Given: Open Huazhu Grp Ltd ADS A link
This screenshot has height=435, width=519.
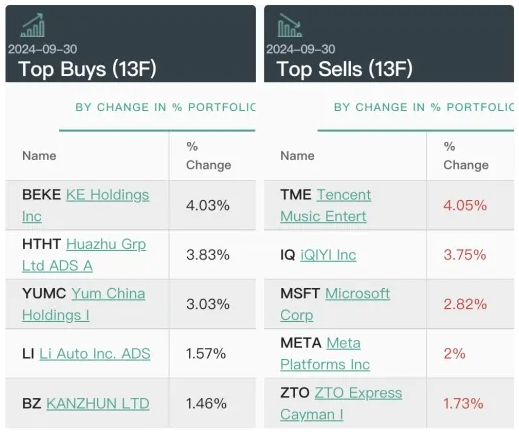Looking at the screenshot, I should click(84, 255).
